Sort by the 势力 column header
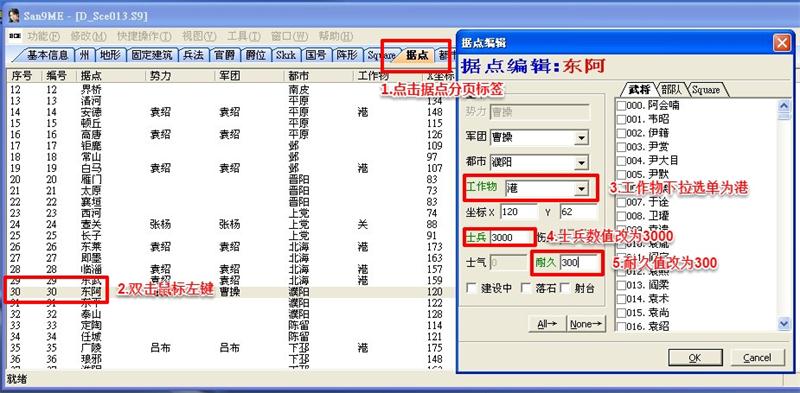 click(x=180, y=76)
